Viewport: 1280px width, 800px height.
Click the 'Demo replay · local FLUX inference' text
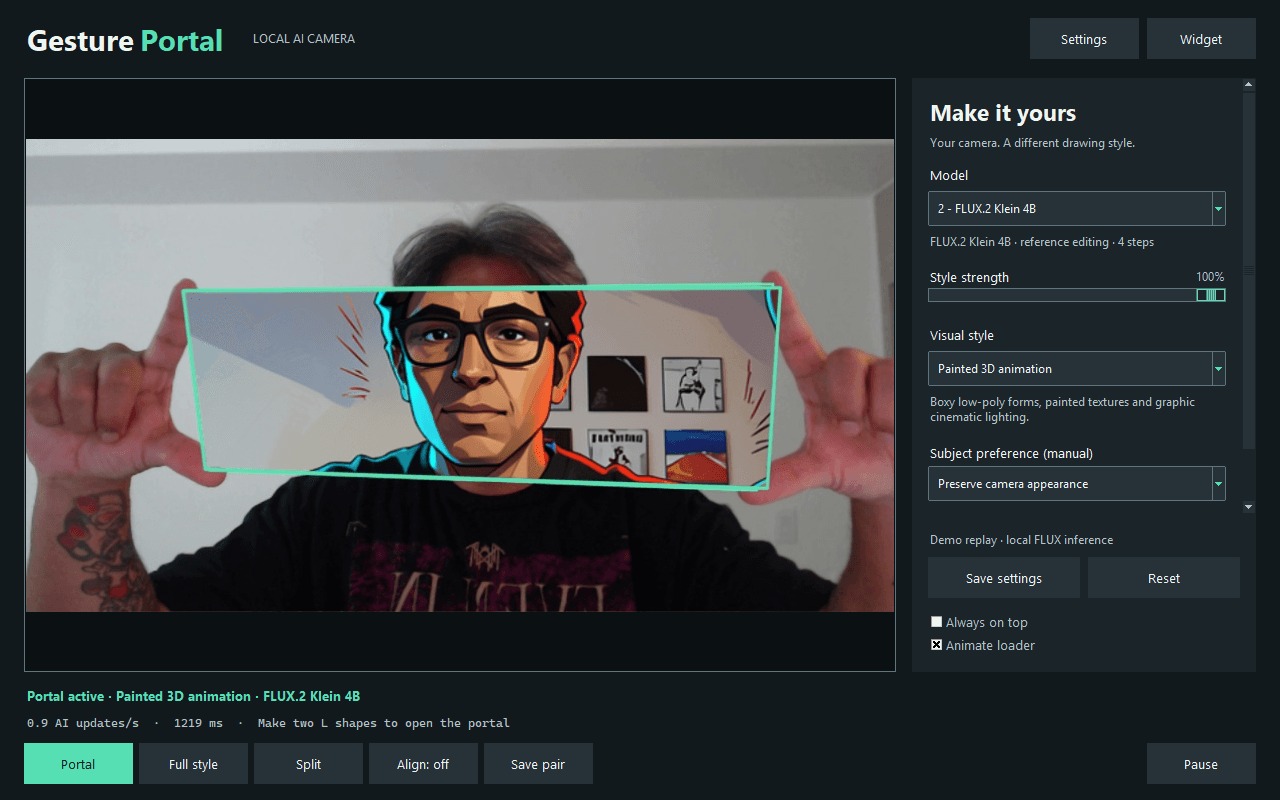pyautogui.click(x=1021, y=540)
